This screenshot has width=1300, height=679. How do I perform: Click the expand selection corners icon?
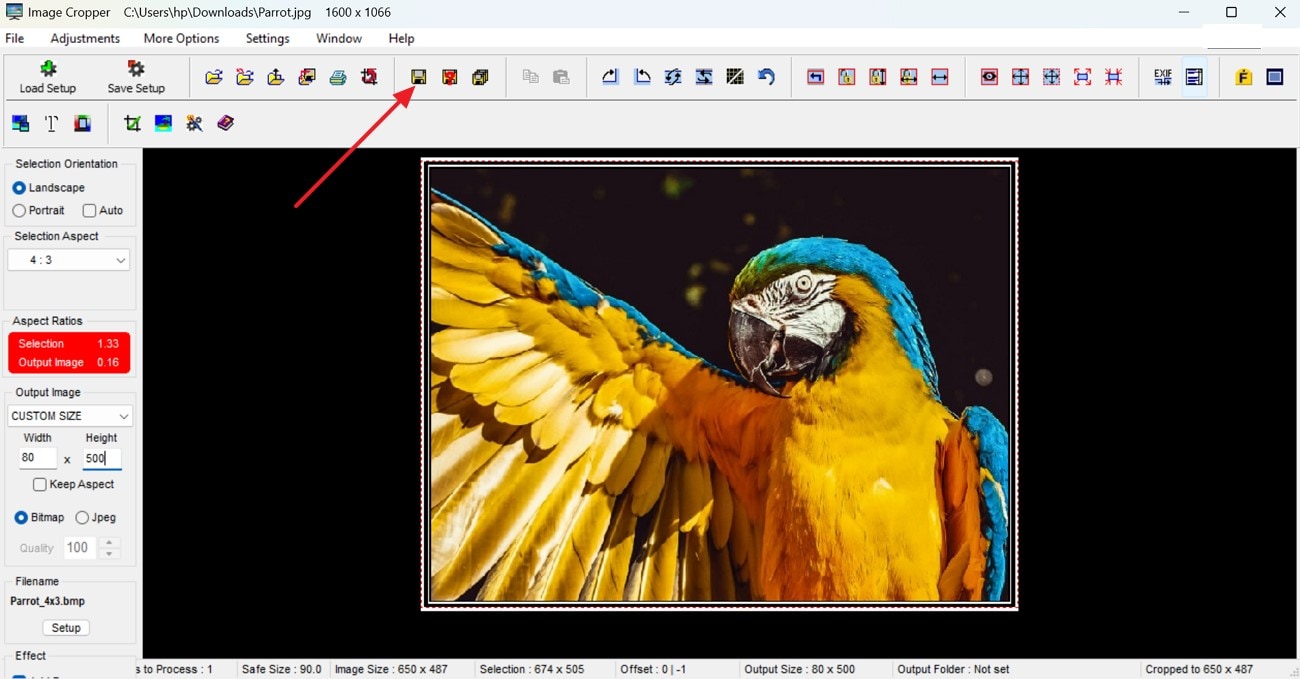point(1082,77)
